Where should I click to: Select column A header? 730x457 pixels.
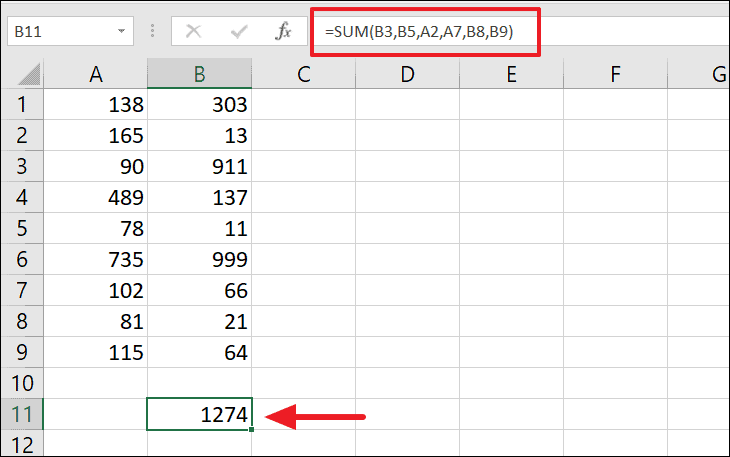pyautogui.click(x=96, y=73)
